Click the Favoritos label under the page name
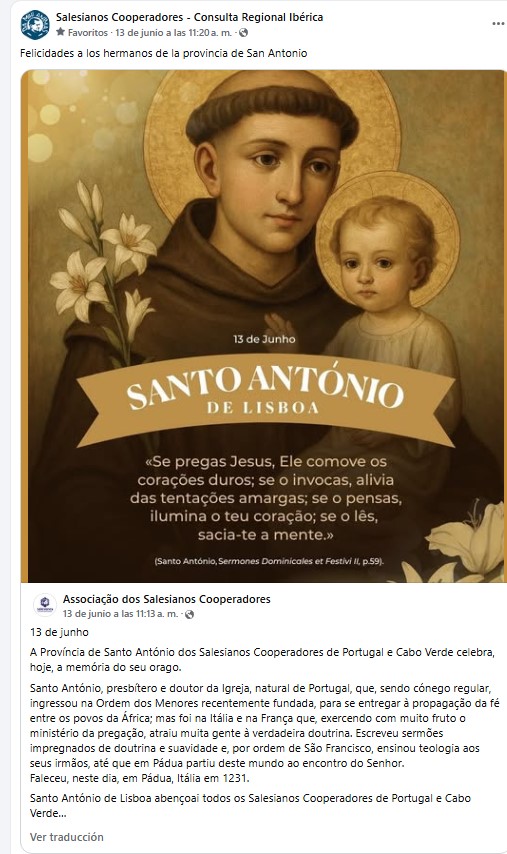This screenshot has width=507, height=854. [x=87, y=33]
